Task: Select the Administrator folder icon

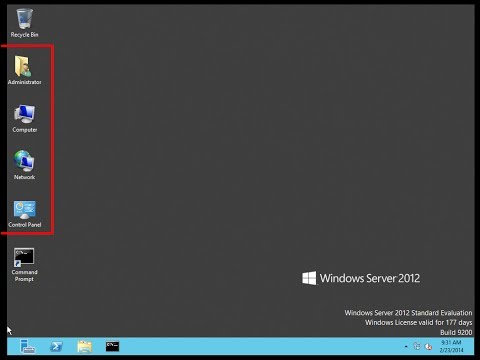Action: point(24,70)
